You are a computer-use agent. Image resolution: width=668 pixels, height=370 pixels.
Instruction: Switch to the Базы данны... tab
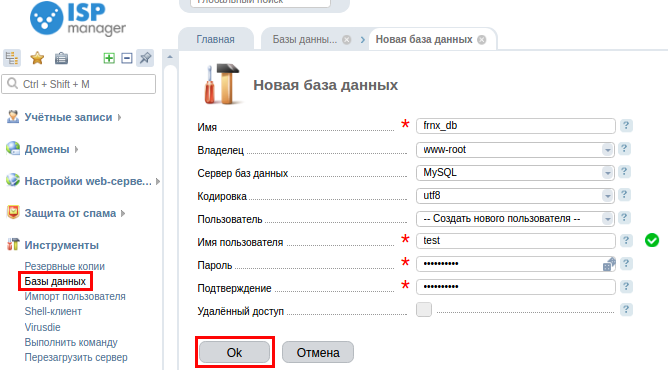point(305,39)
